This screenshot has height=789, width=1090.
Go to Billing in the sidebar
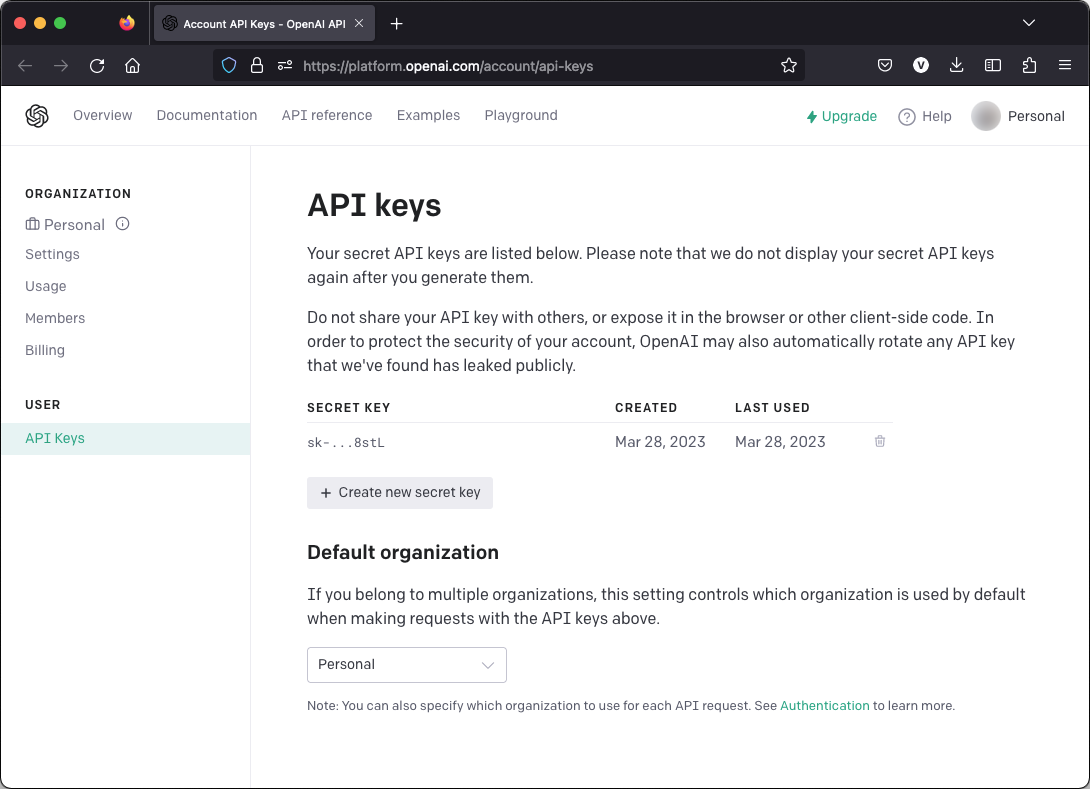pos(44,350)
